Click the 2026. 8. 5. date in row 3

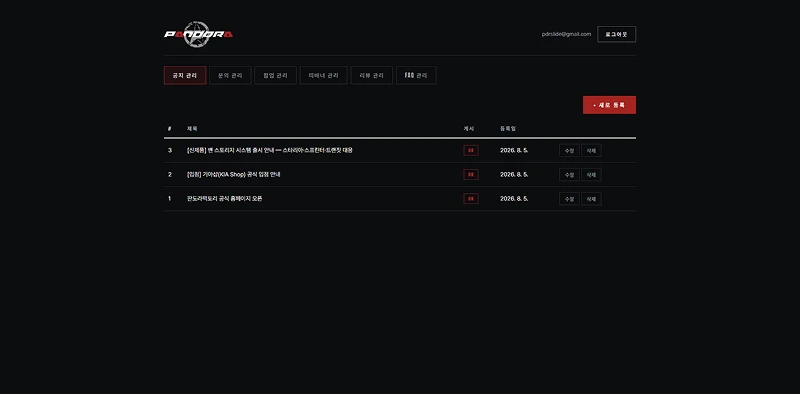pyautogui.click(x=514, y=151)
